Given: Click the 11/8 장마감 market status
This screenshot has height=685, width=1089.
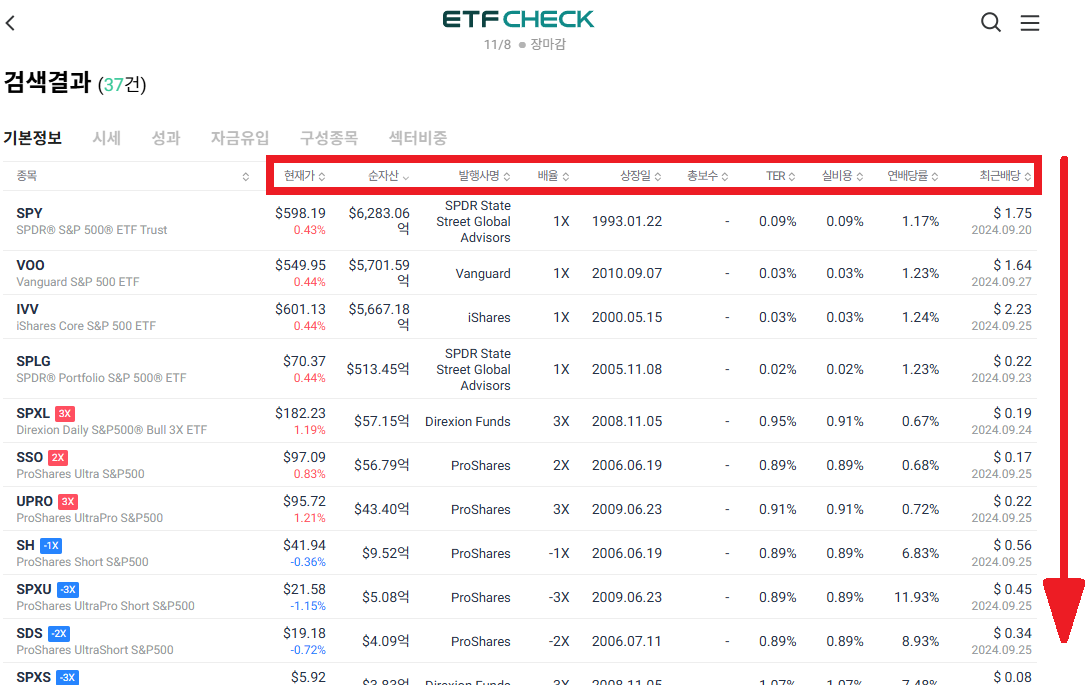Looking at the screenshot, I should pyautogui.click(x=525, y=44).
